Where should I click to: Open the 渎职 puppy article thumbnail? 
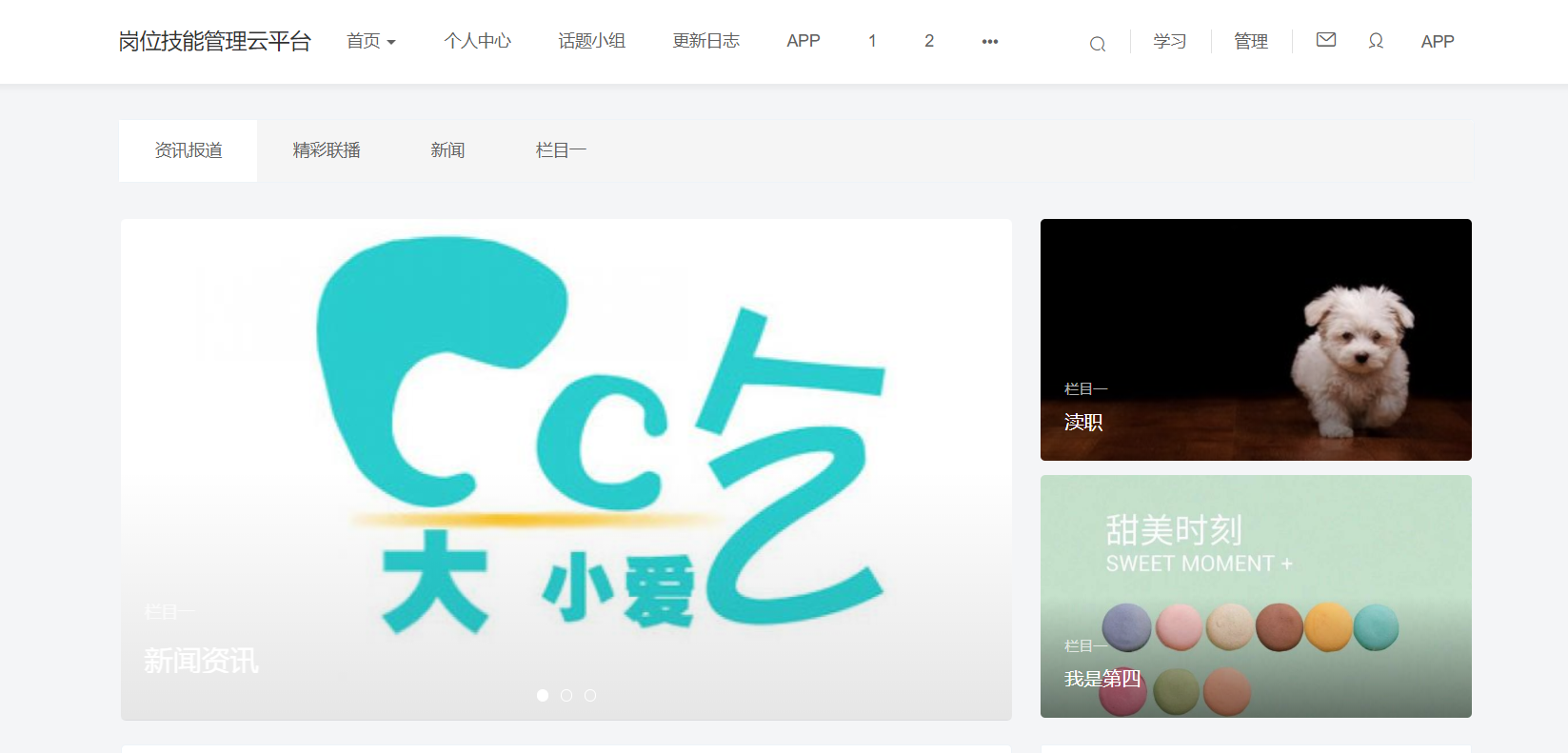coord(1255,340)
